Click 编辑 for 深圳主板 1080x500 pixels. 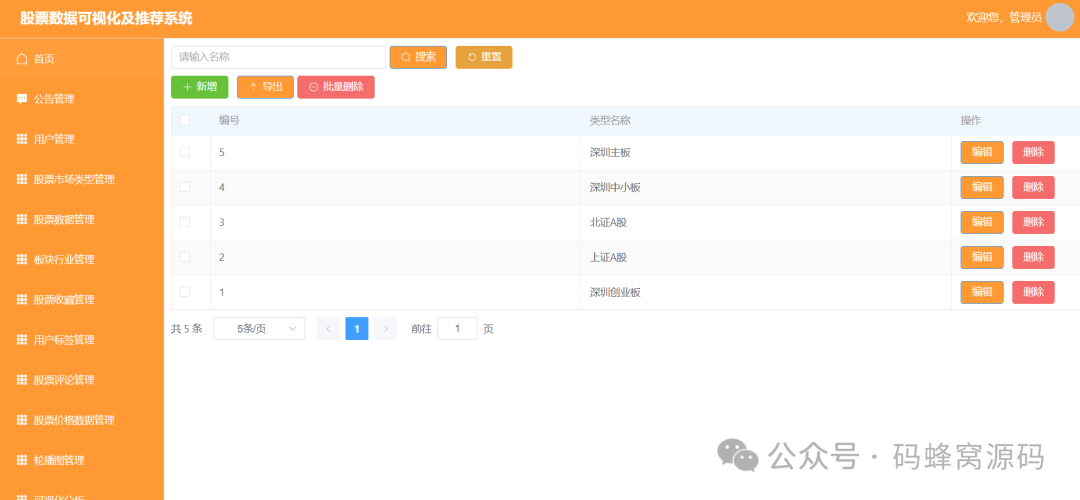click(982, 152)
